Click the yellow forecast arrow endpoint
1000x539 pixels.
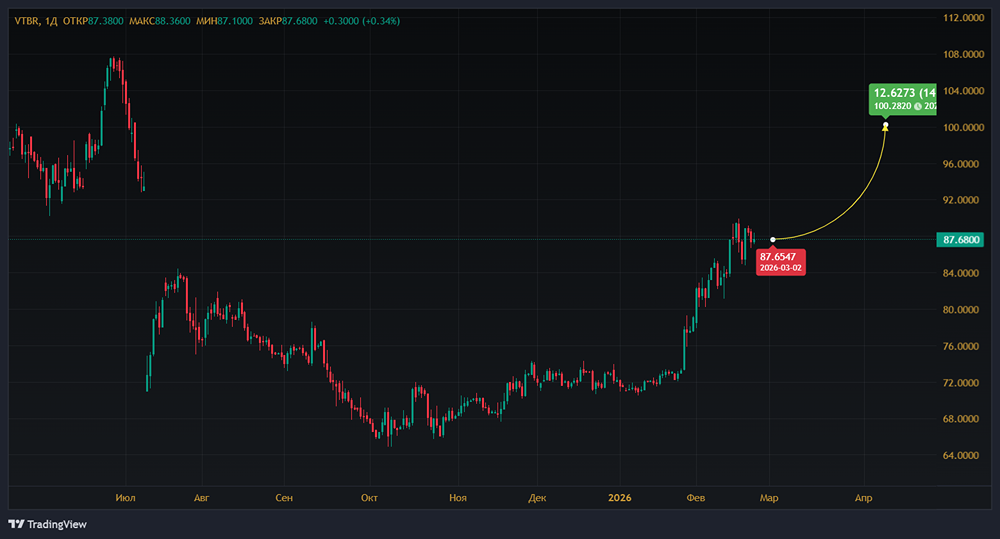click(x=885, y=126)
